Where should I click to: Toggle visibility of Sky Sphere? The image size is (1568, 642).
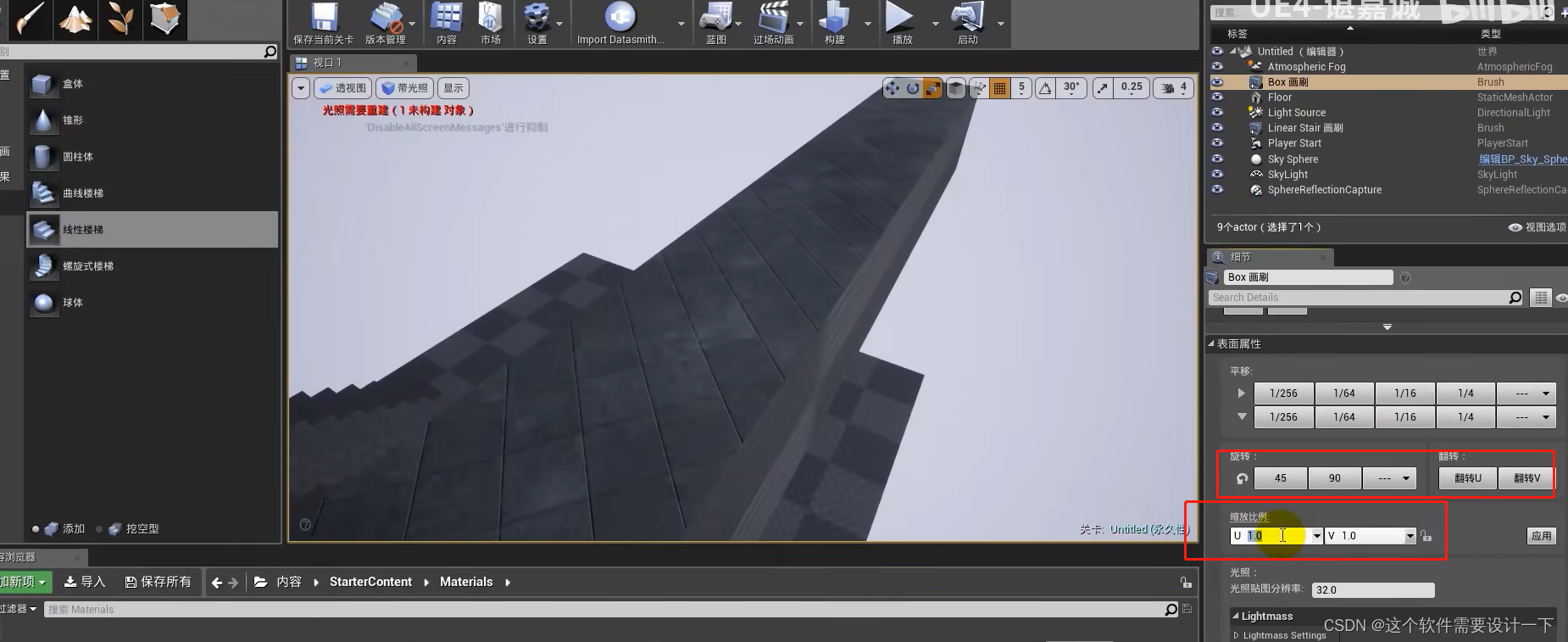click(1217, 159)
